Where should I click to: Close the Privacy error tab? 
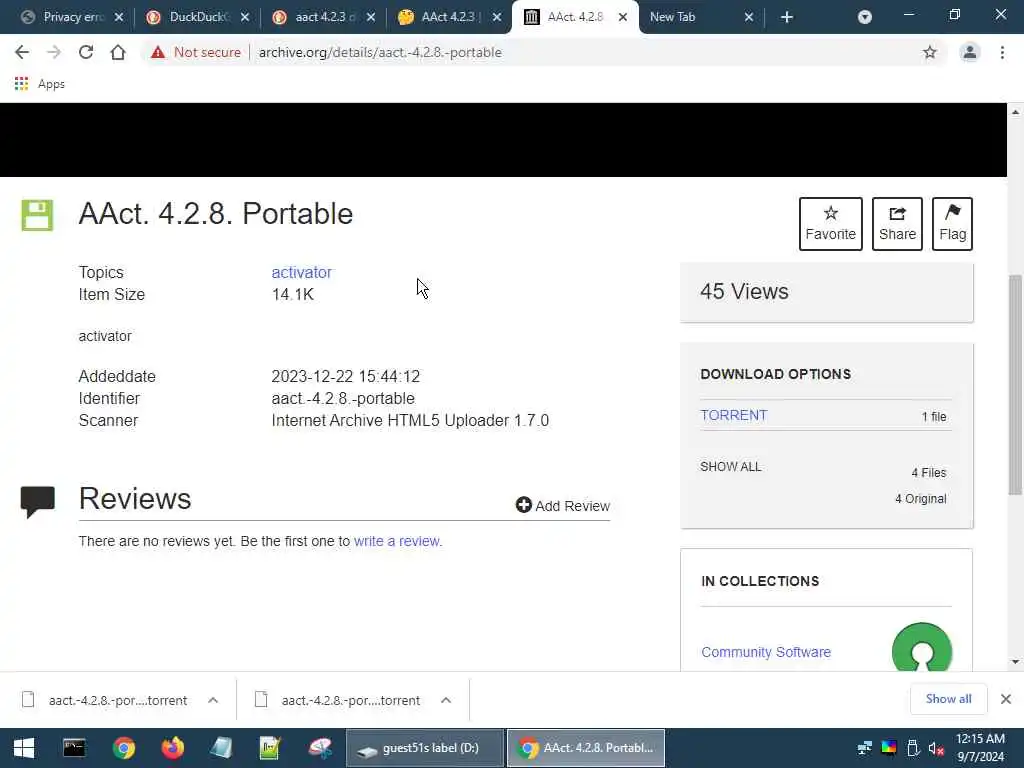[119, 17]
